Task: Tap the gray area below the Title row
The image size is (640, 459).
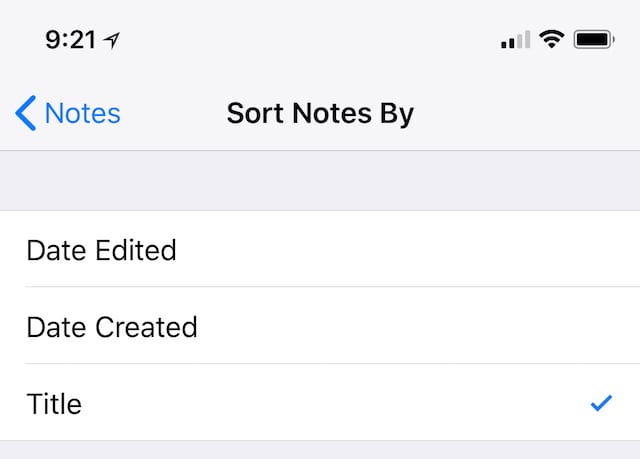Action: click(320, 450)
